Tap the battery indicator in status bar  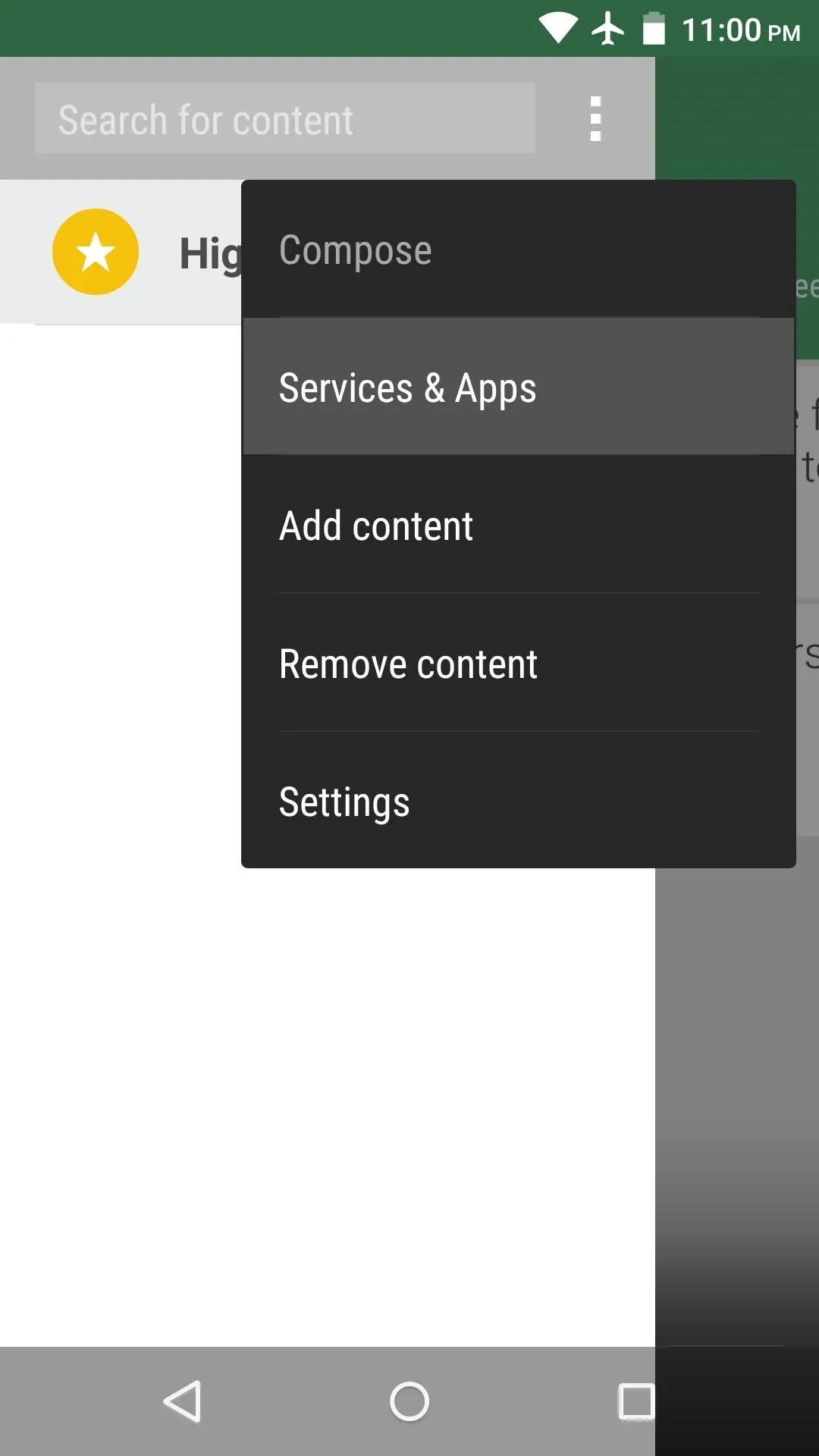(654, 29)
